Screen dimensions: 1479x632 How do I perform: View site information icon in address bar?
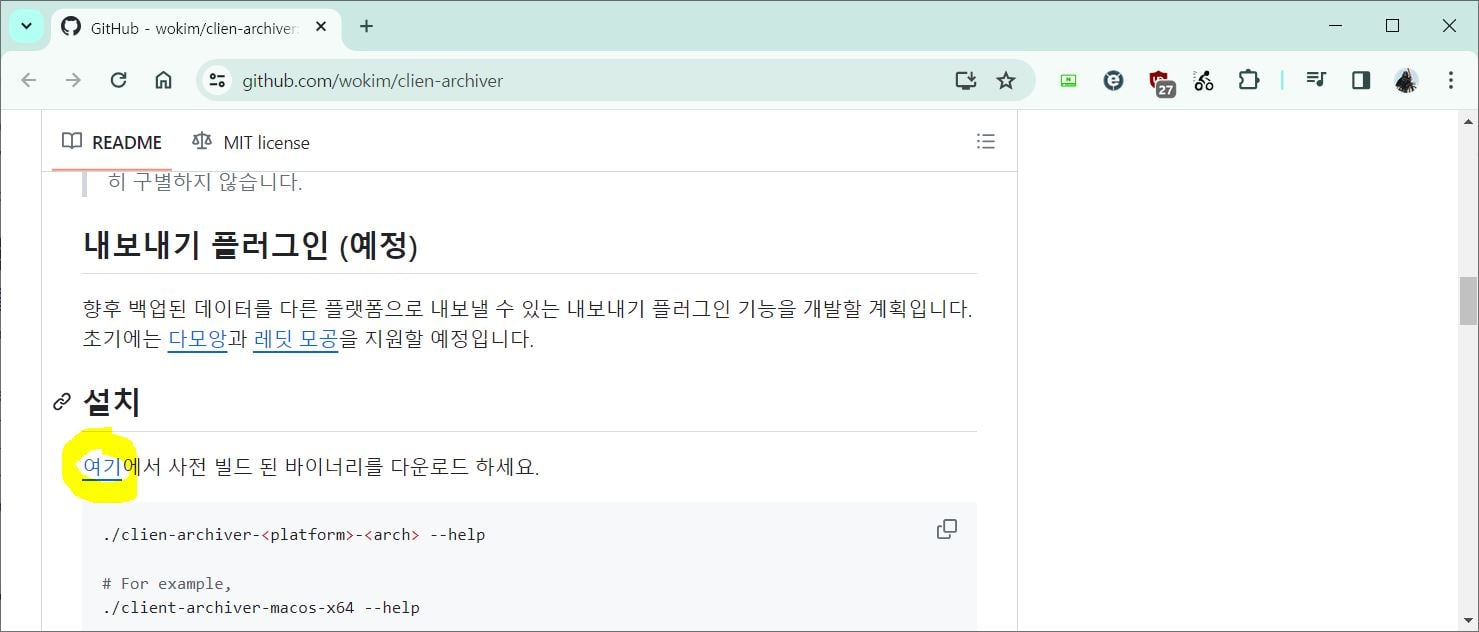click(218, 81)
